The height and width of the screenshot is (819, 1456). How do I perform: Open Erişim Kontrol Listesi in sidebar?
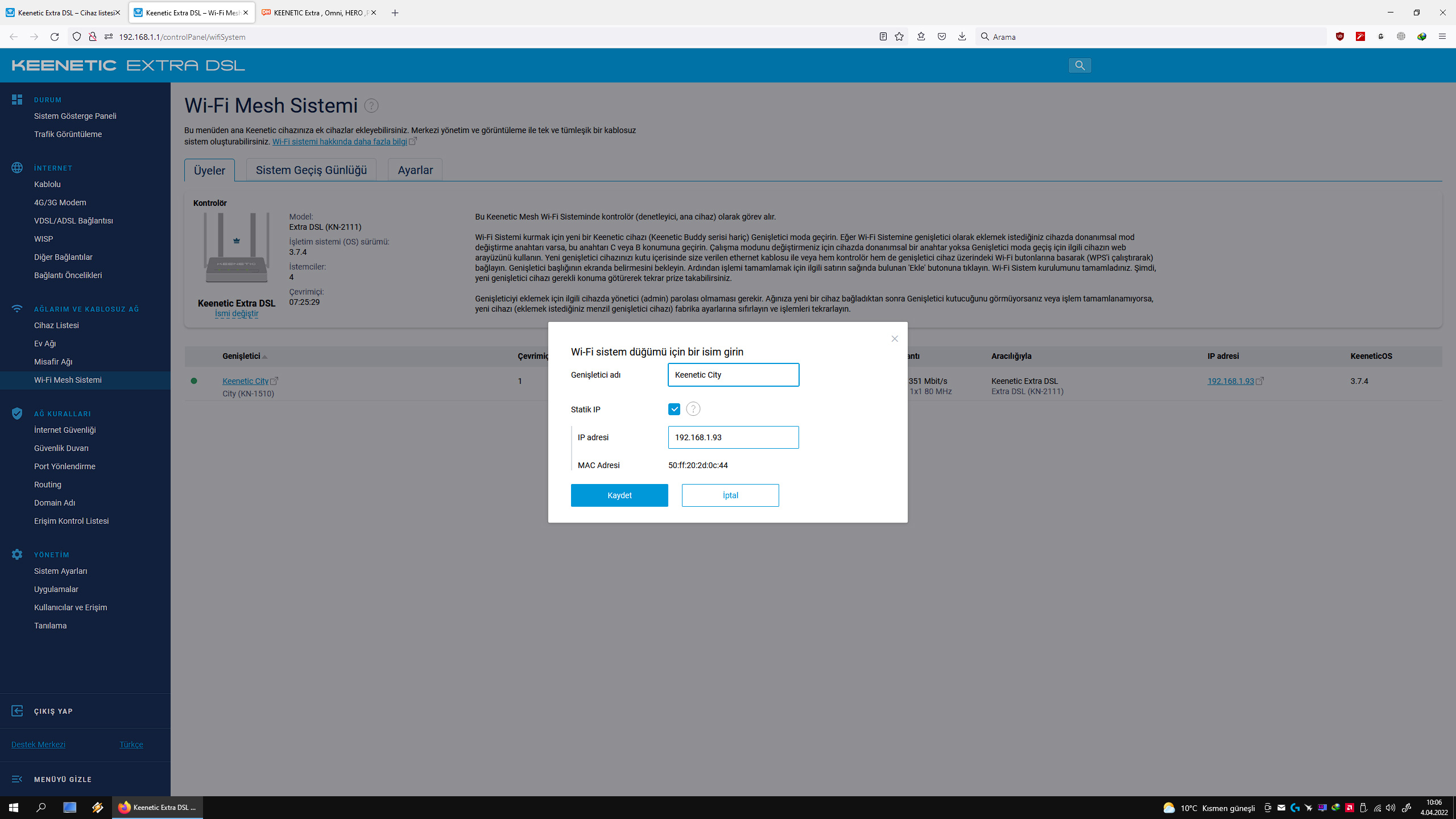[x=71, y=521]
